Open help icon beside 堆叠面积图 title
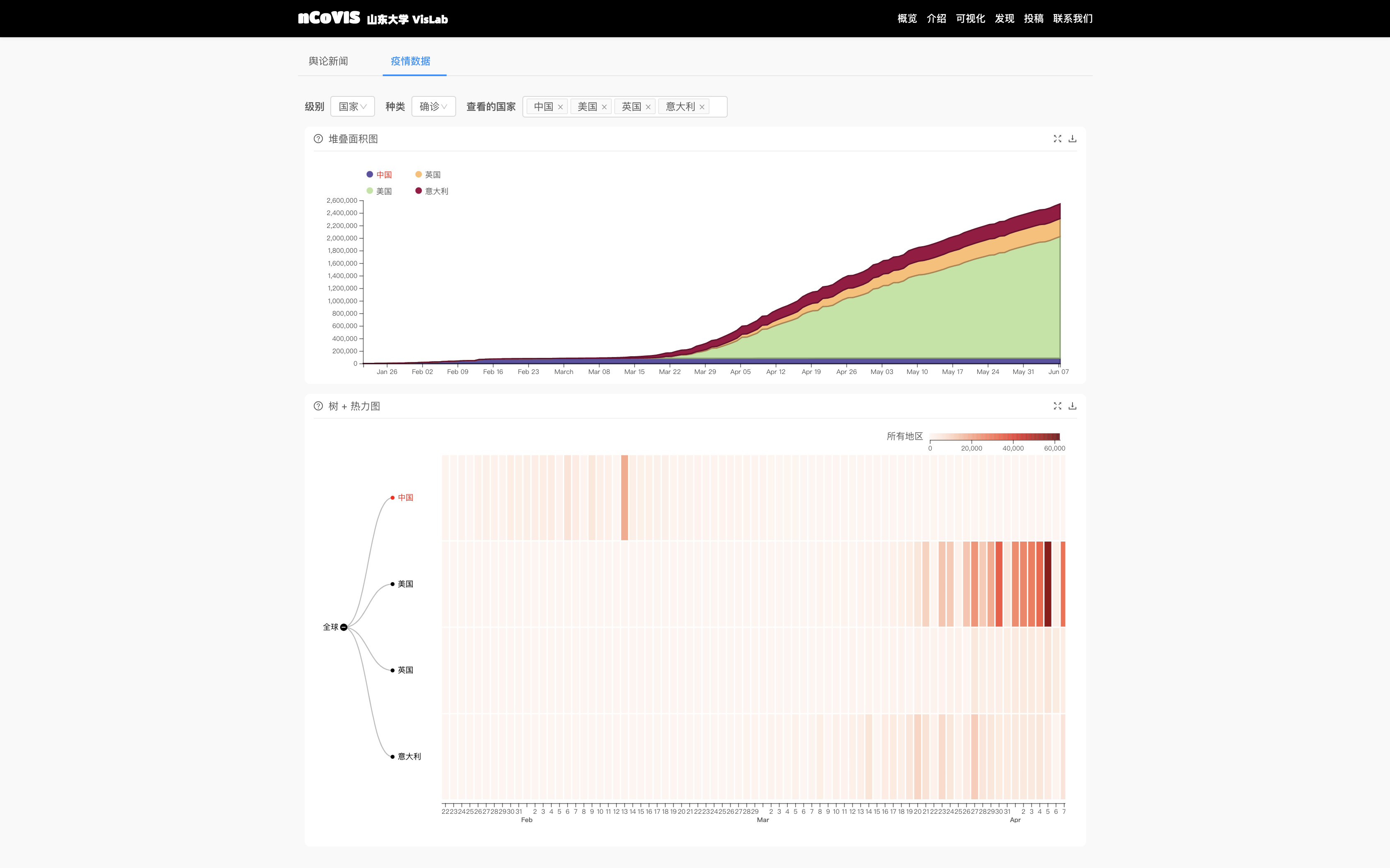1390x868 pixels. [x=318, y=138]
